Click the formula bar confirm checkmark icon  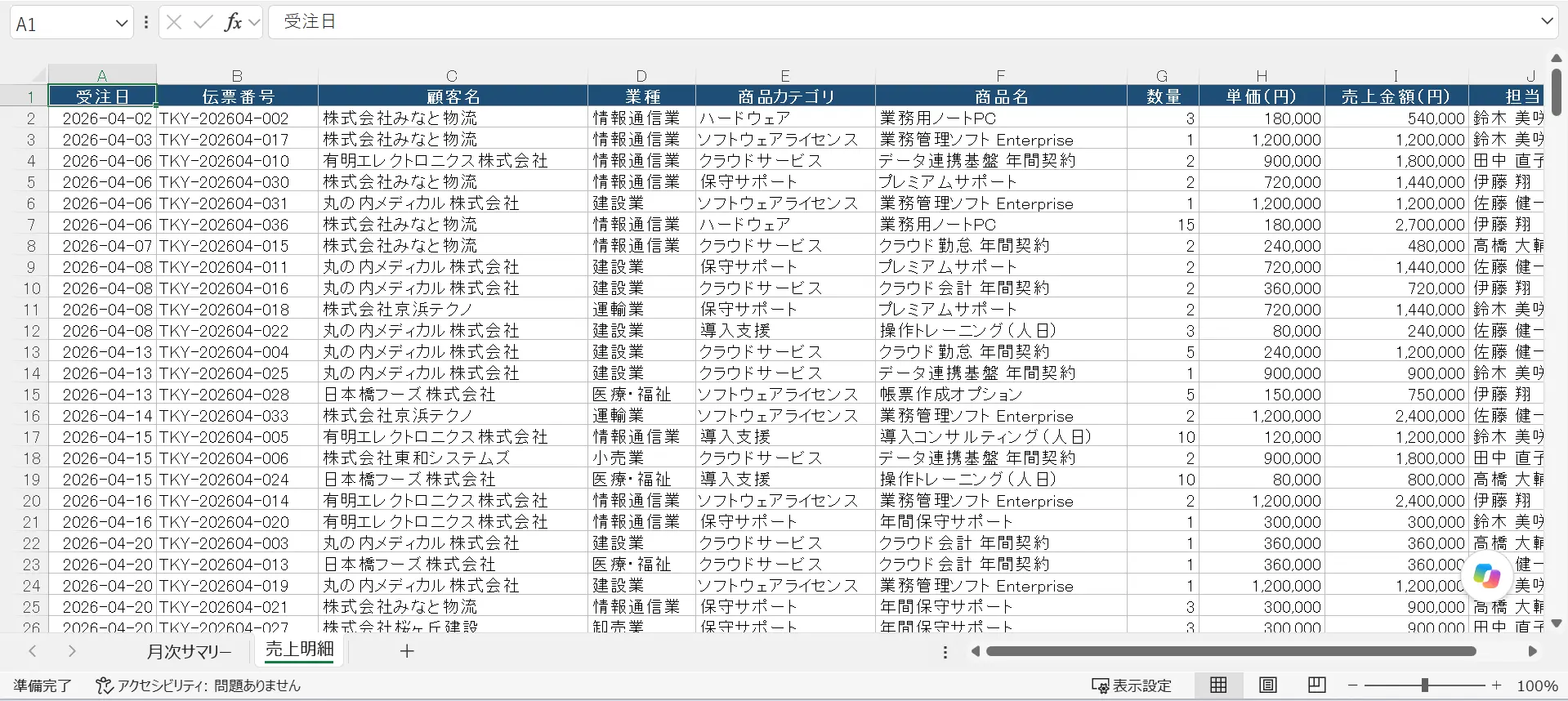click(x=203, y=22)
